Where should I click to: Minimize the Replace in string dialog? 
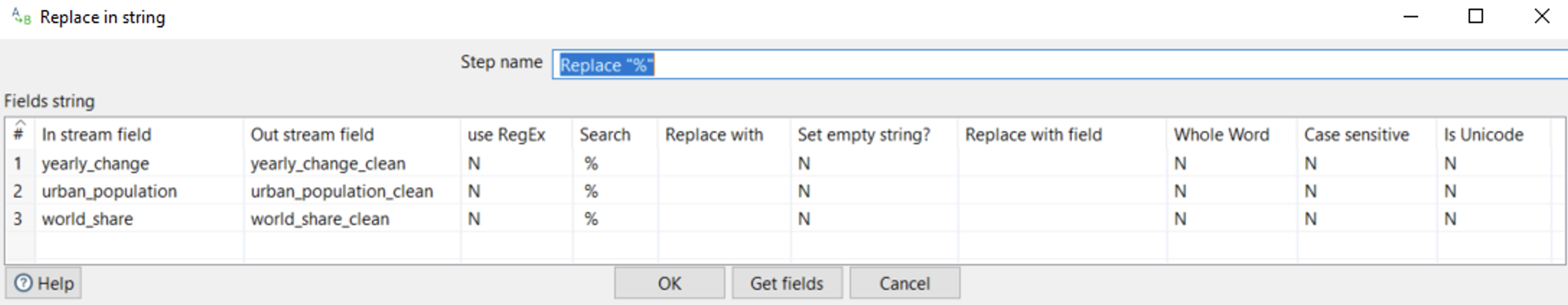(x=1411, y=16)
